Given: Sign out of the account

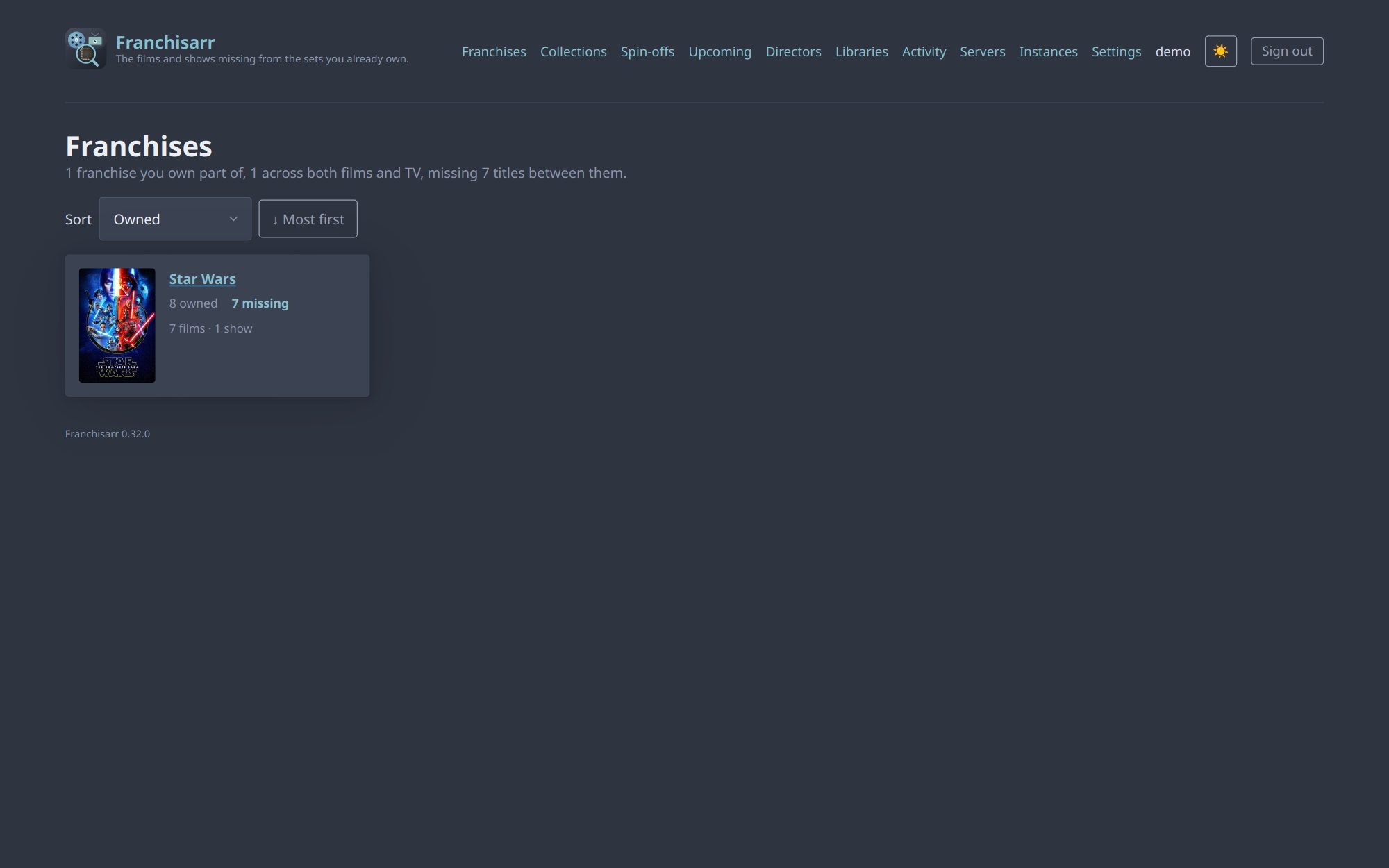Looking at the screenshot, I should click(x=1287, y=51).
